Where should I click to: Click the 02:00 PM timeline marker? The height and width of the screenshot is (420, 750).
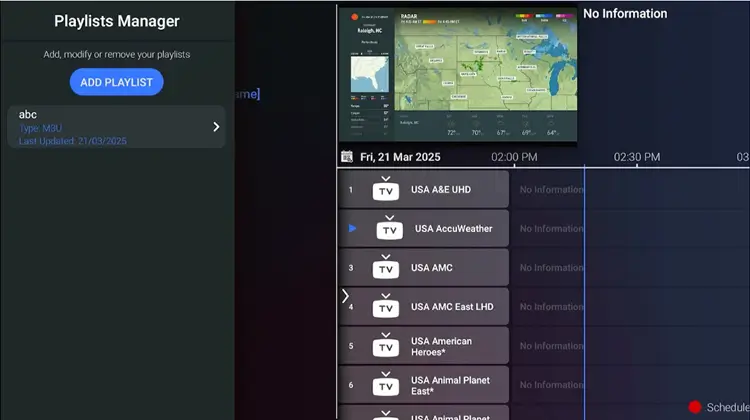click(x=514, y=157)
